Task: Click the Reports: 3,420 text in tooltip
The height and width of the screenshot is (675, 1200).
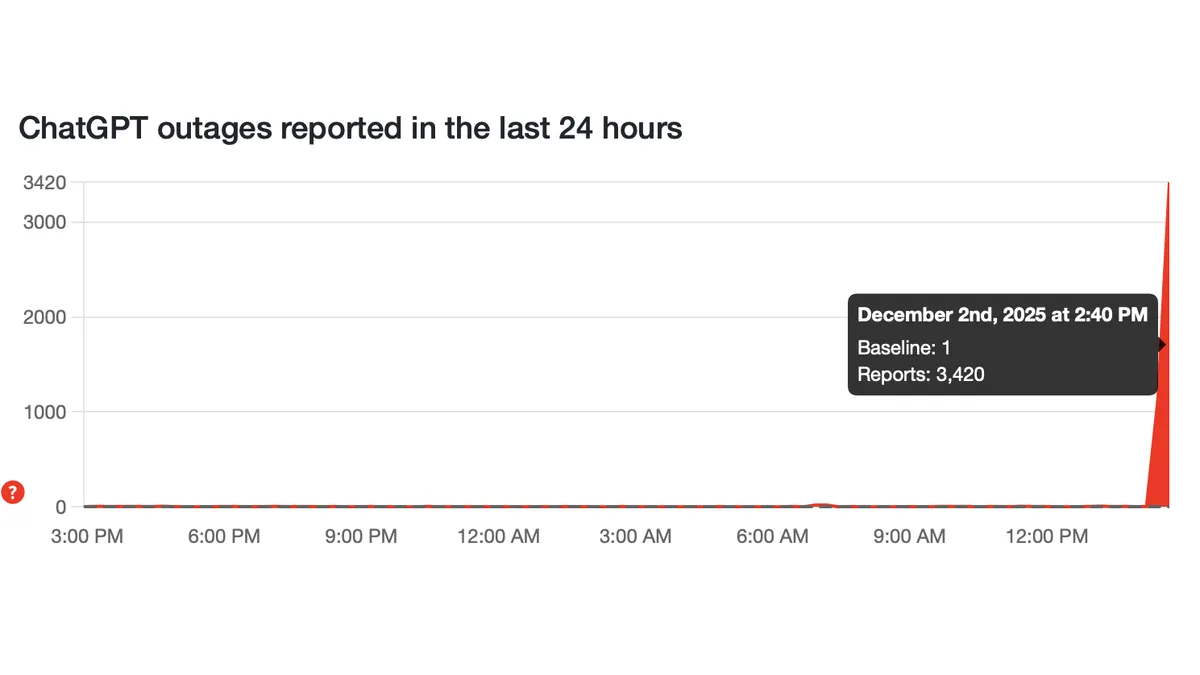Action: coord(921,375)
